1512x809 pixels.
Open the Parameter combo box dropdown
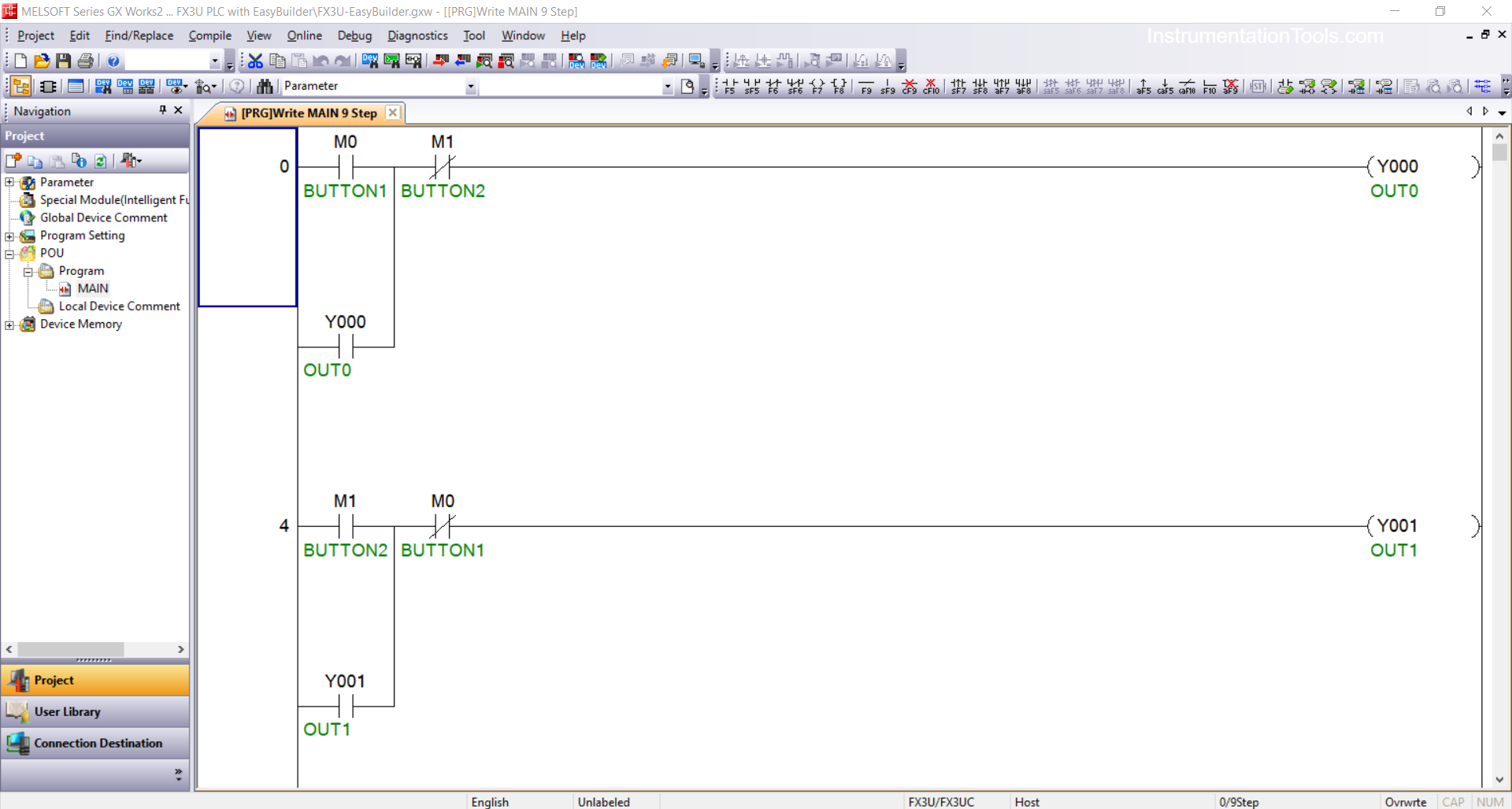click(x=470, y=87)
